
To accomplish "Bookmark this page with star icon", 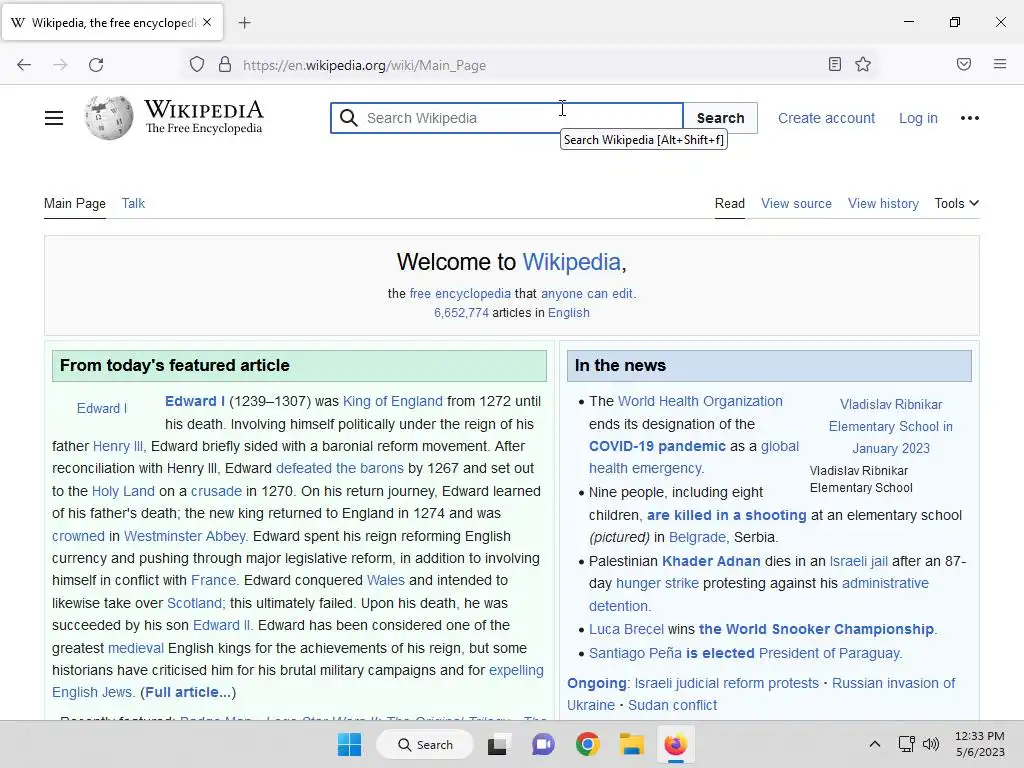I will 863,64.
